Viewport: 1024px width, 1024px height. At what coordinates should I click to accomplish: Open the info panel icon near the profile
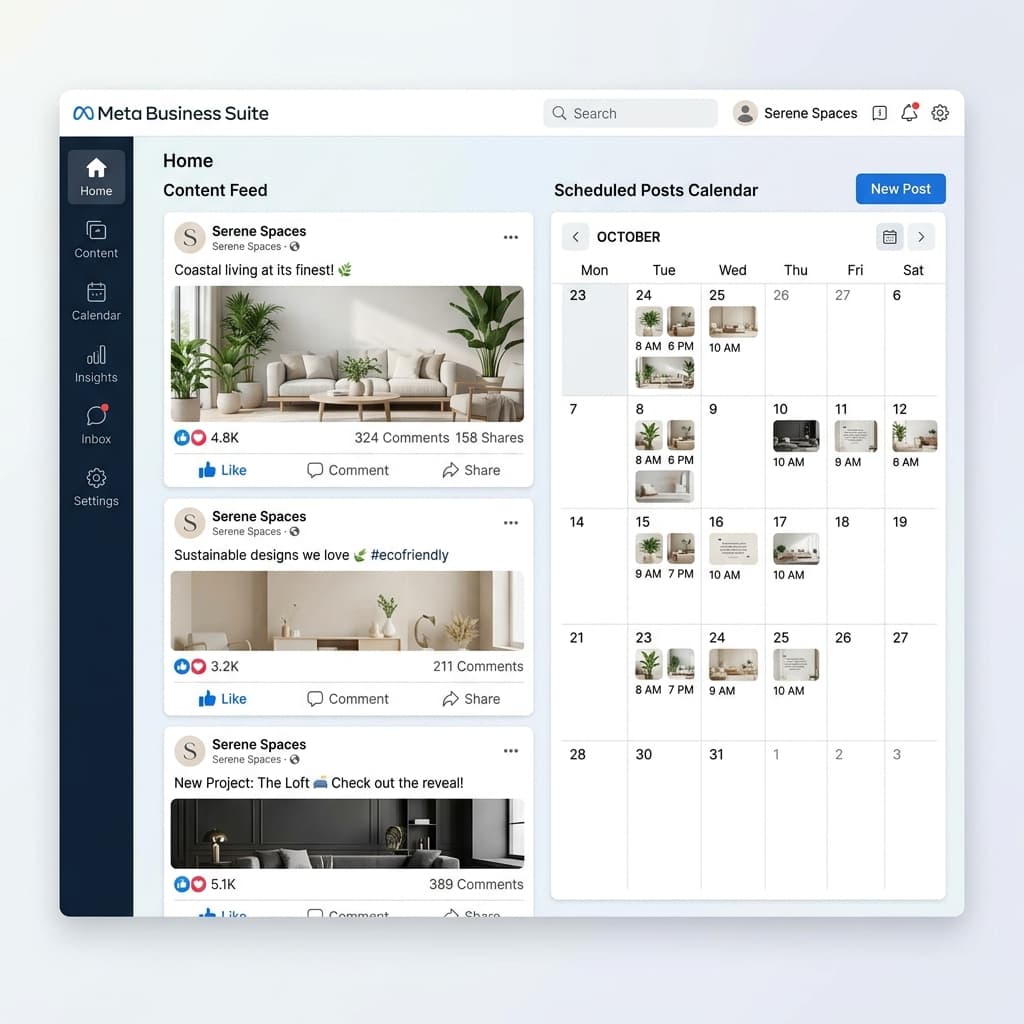[x=878, y=113]
